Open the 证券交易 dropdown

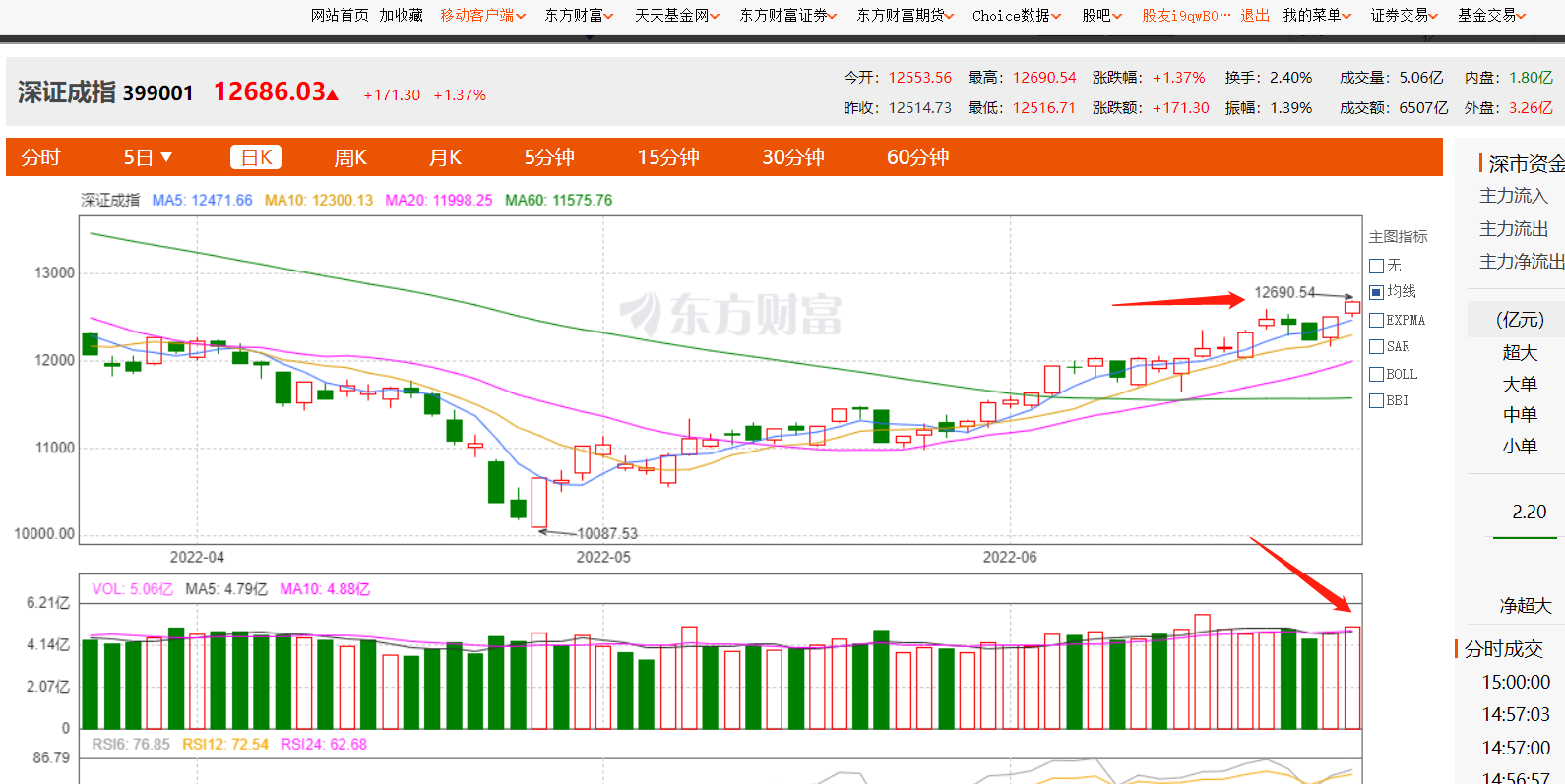[x=1405, y=15]
